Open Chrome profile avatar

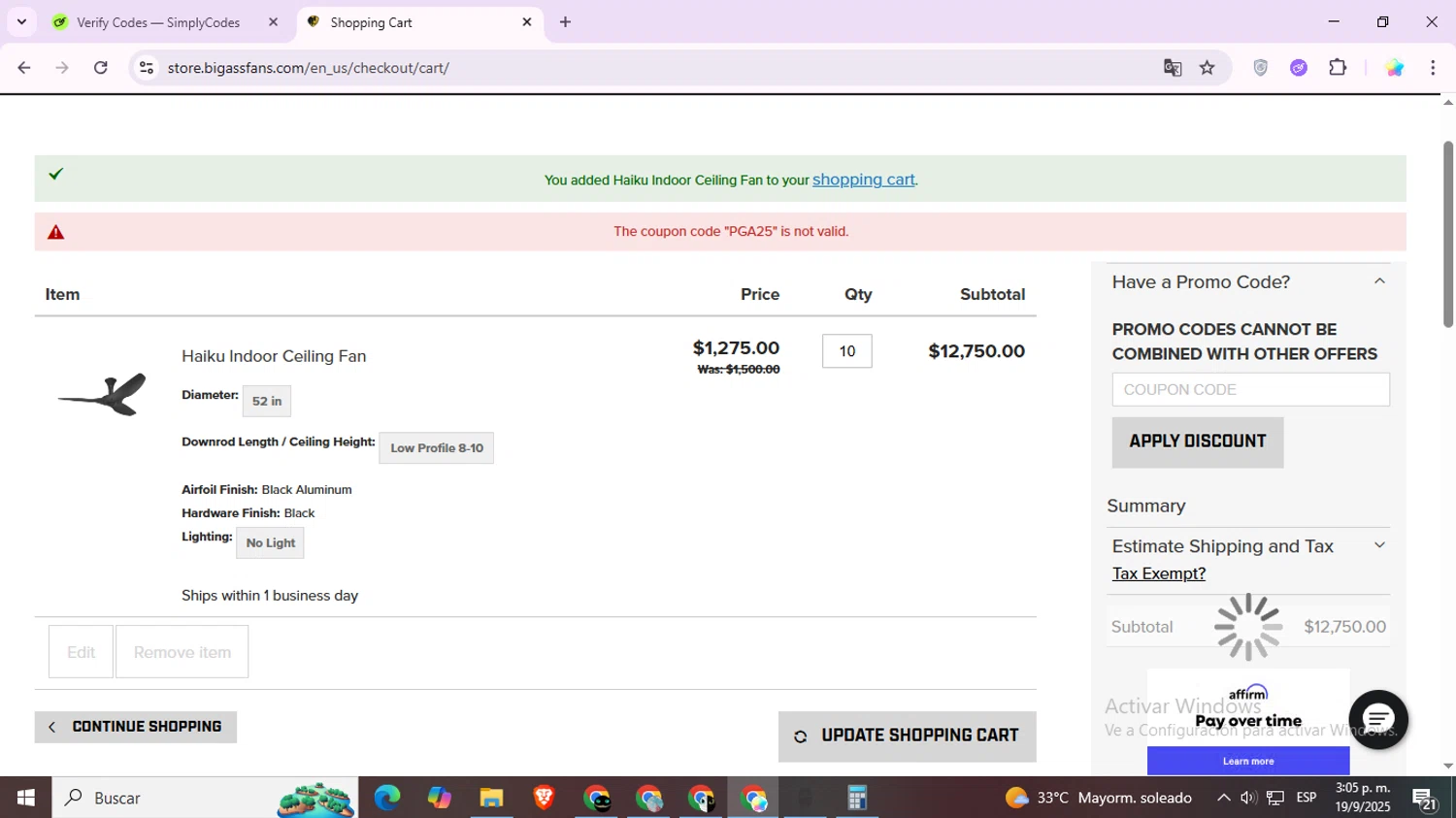tap(1394, 68)
